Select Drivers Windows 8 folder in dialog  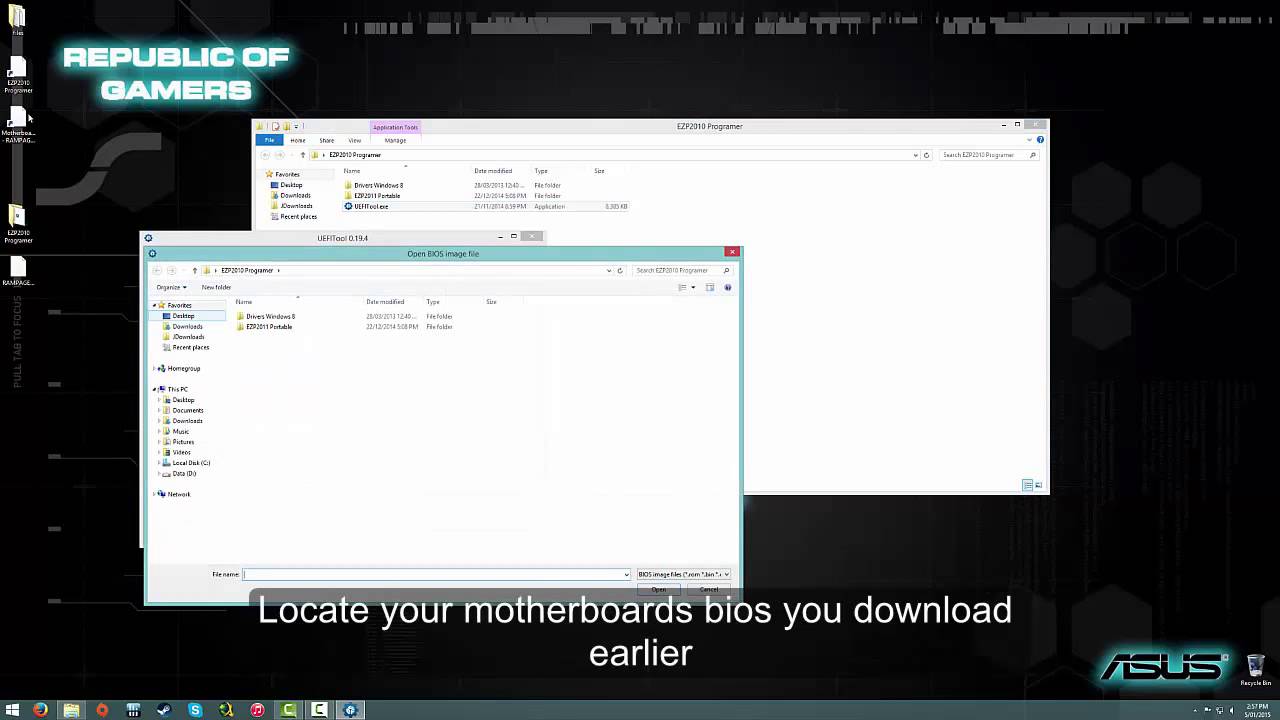tap(270, 316)
